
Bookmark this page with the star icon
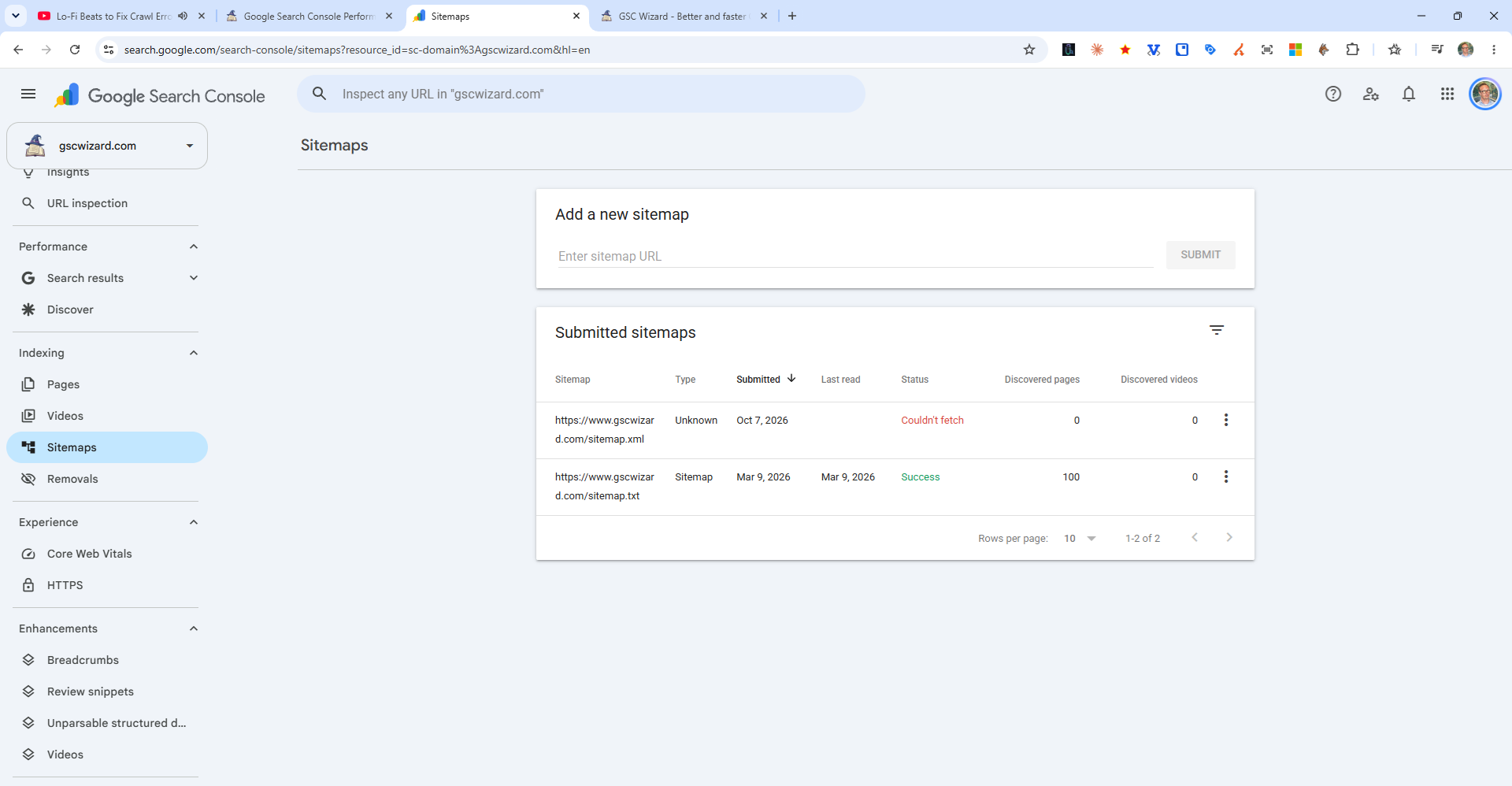click(1029, 50)
